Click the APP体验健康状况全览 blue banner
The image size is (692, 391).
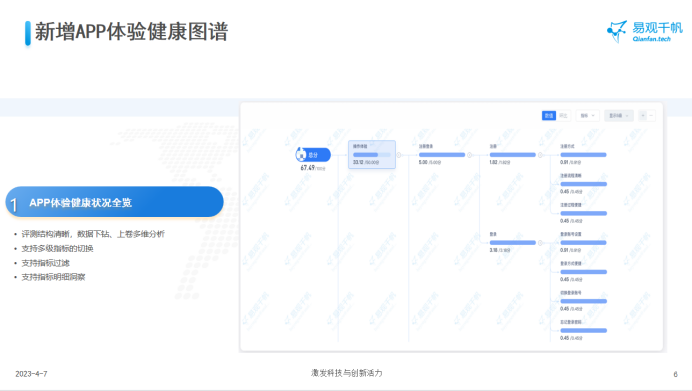tap(114, 202)
